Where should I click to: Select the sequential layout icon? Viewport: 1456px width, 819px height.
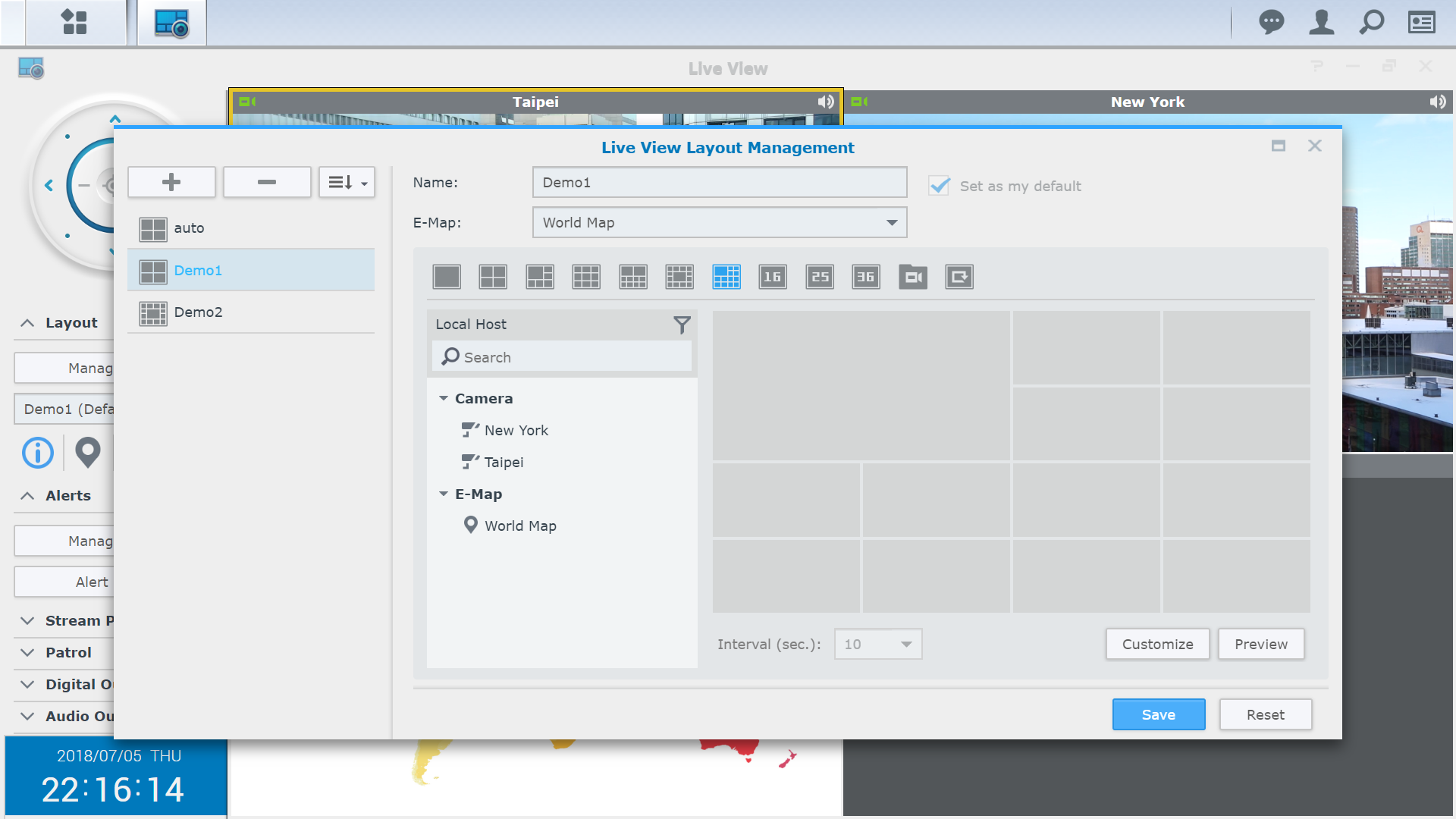959,277
